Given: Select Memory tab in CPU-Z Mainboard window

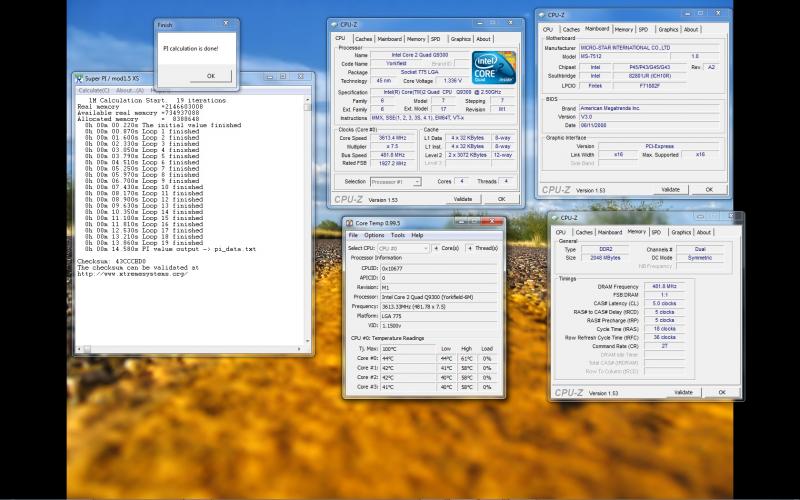Looking at the screenshot, I should coord(623,30).
